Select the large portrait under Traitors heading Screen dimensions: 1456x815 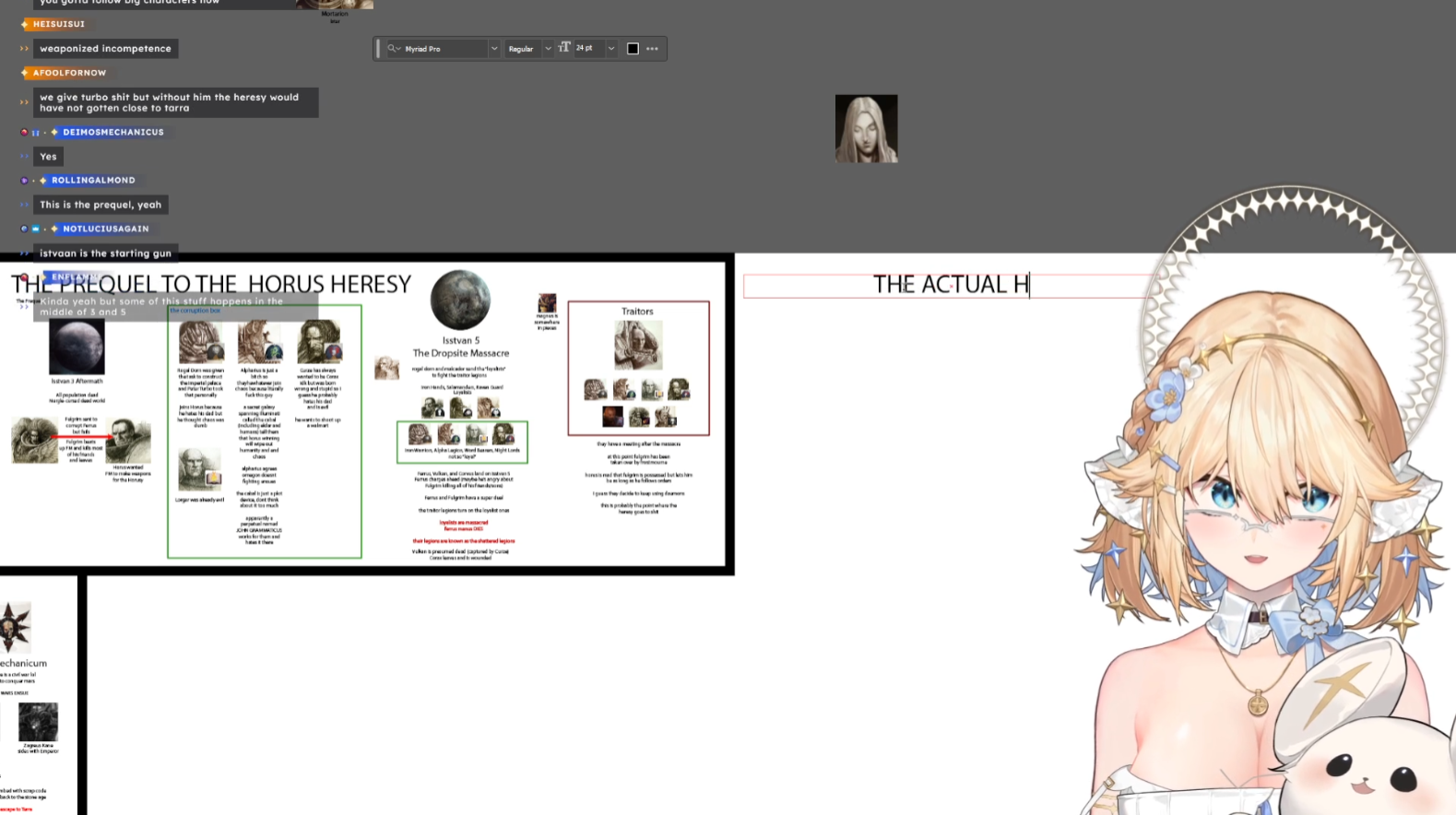638,345
